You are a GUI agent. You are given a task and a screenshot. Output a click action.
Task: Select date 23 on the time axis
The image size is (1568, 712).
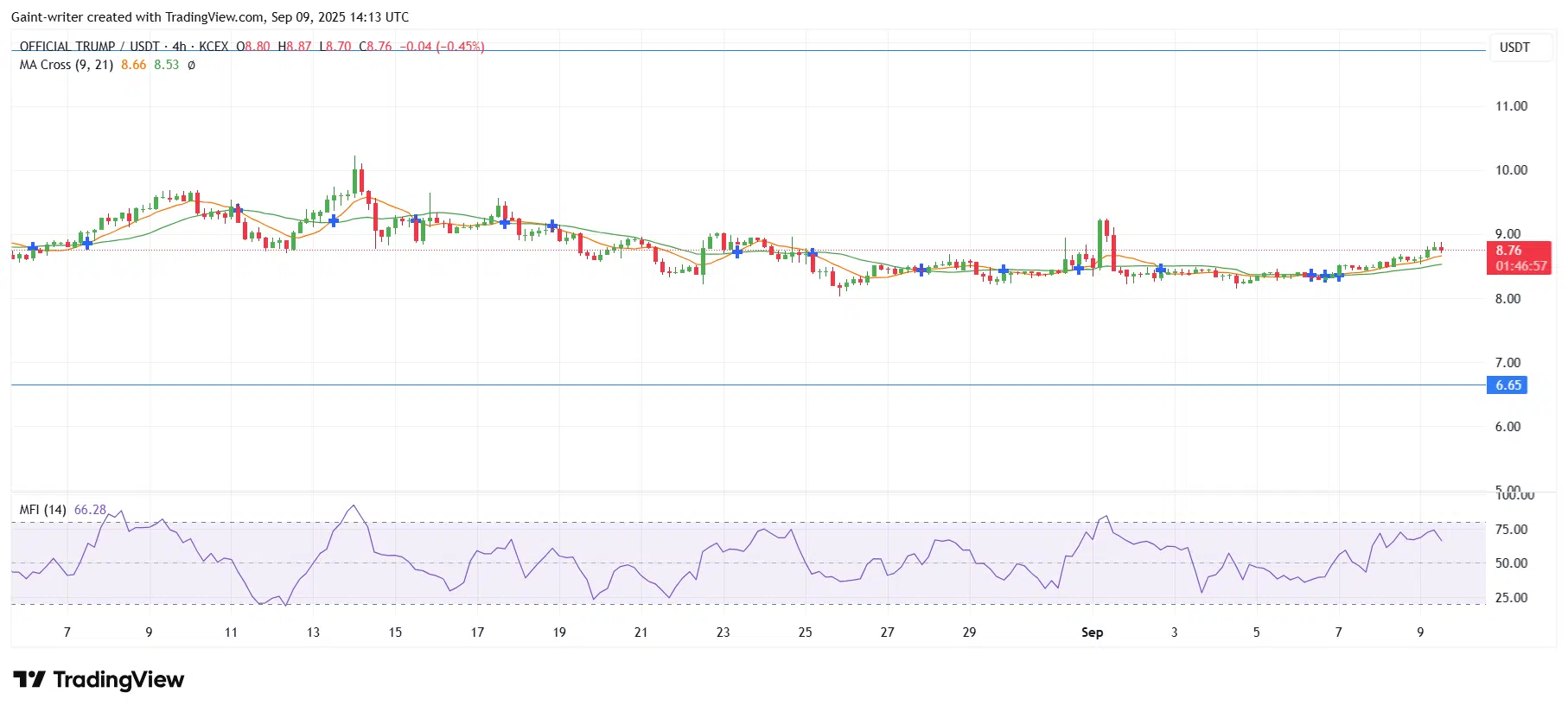tap(723, 633)
